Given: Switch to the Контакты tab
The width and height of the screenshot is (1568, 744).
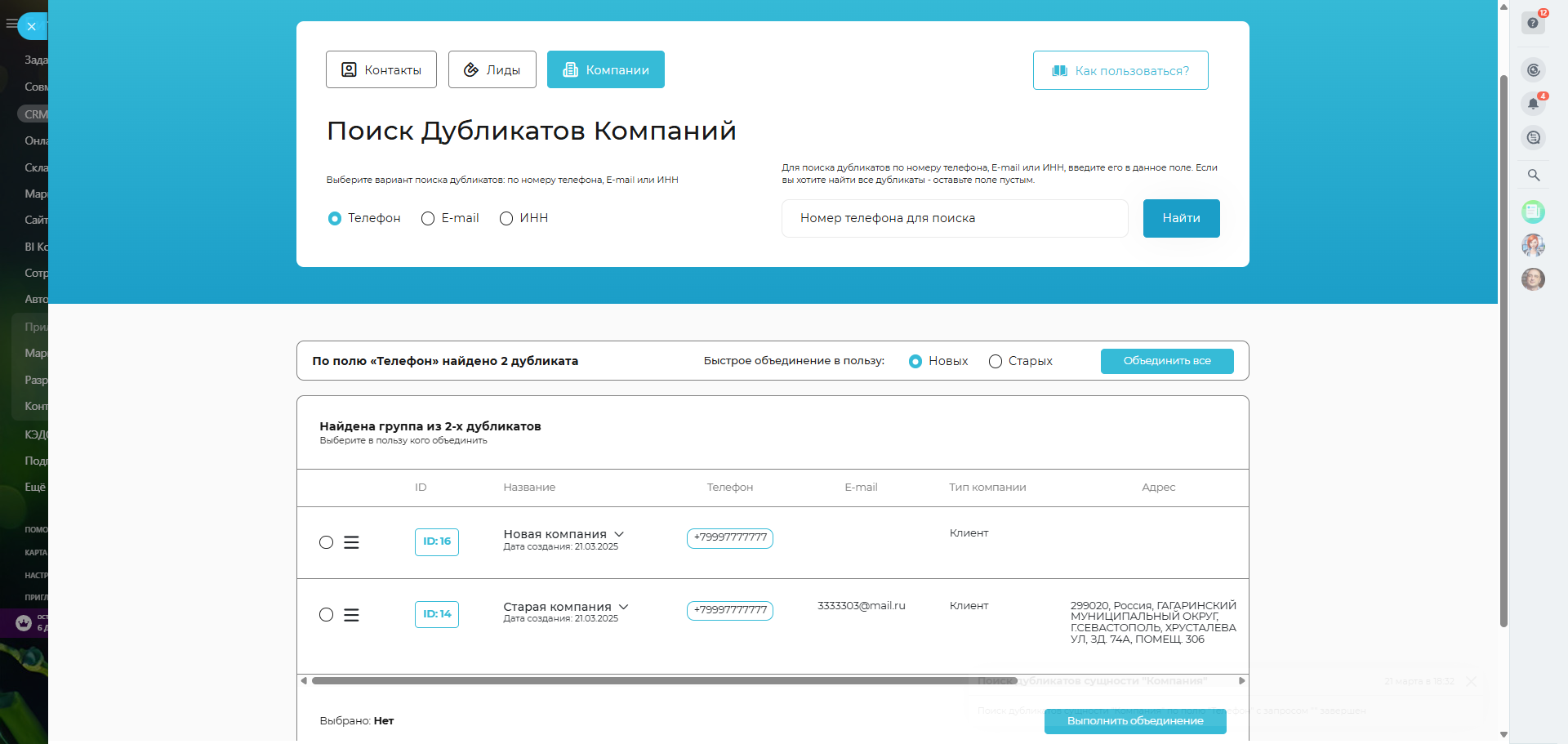Looking at the screenshot, I should (x=381, y=69).
